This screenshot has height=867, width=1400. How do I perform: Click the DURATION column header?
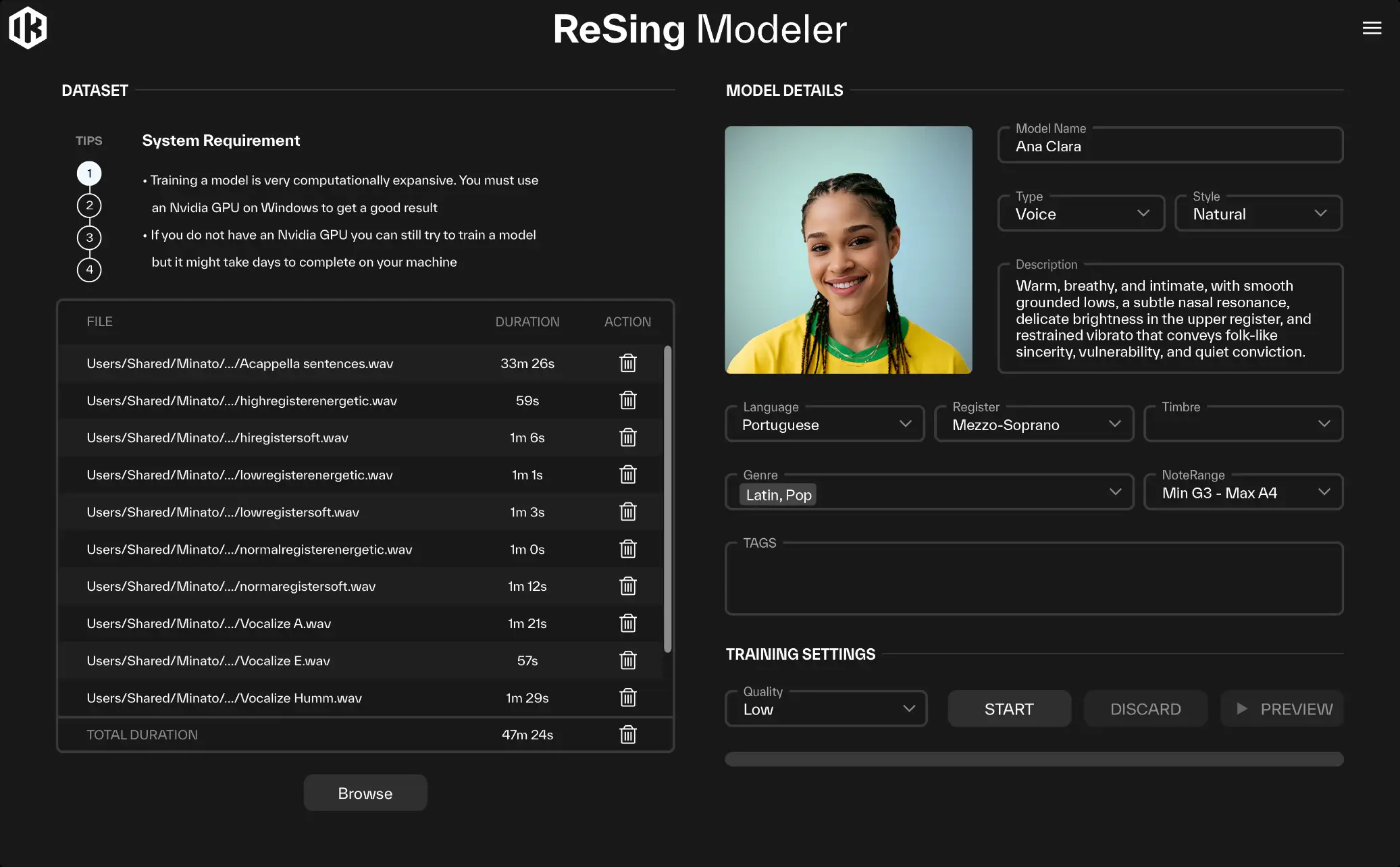point(527,321)
